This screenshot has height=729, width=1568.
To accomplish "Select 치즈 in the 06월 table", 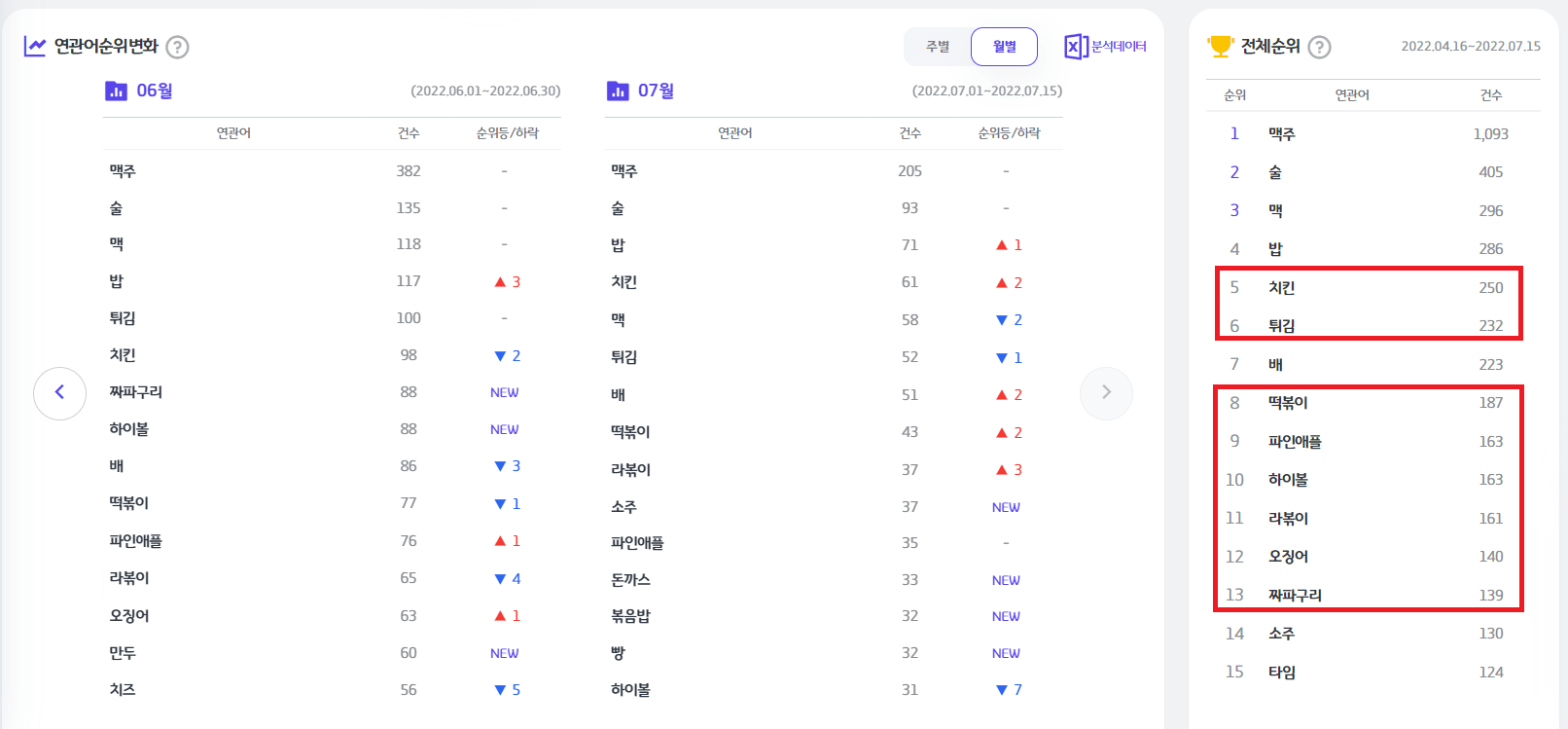I will 123,690.
